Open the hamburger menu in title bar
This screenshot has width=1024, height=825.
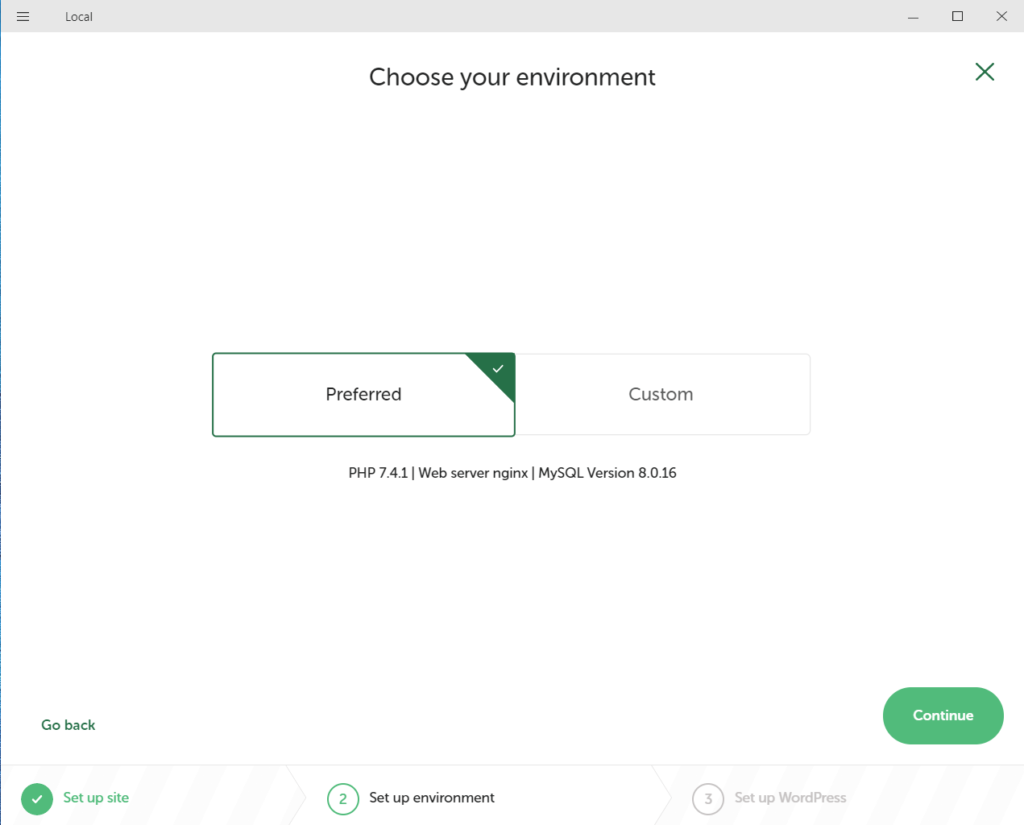[23, 17]
